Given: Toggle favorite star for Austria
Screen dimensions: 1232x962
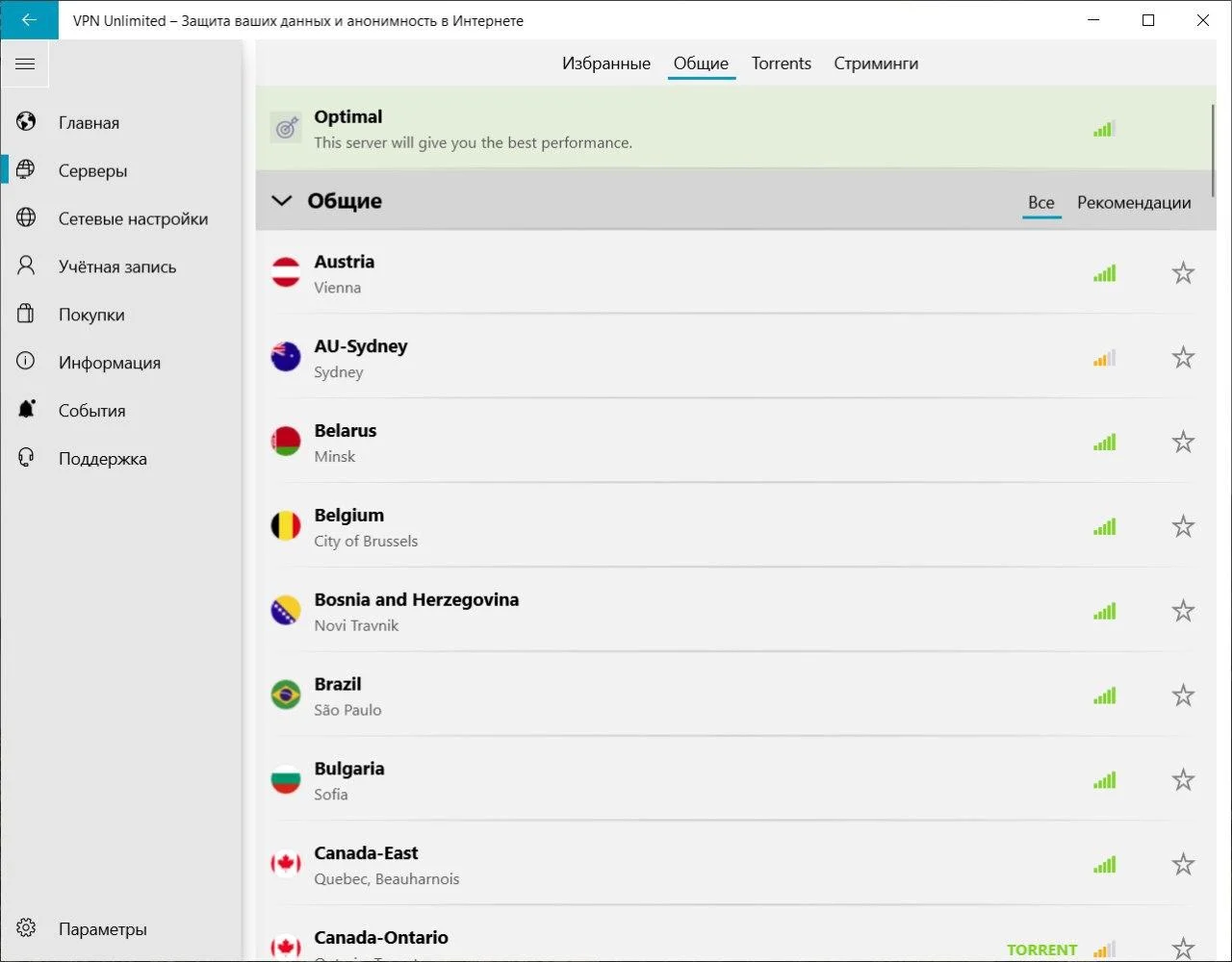Looking at the screenshot, I should click(1183, 273).
